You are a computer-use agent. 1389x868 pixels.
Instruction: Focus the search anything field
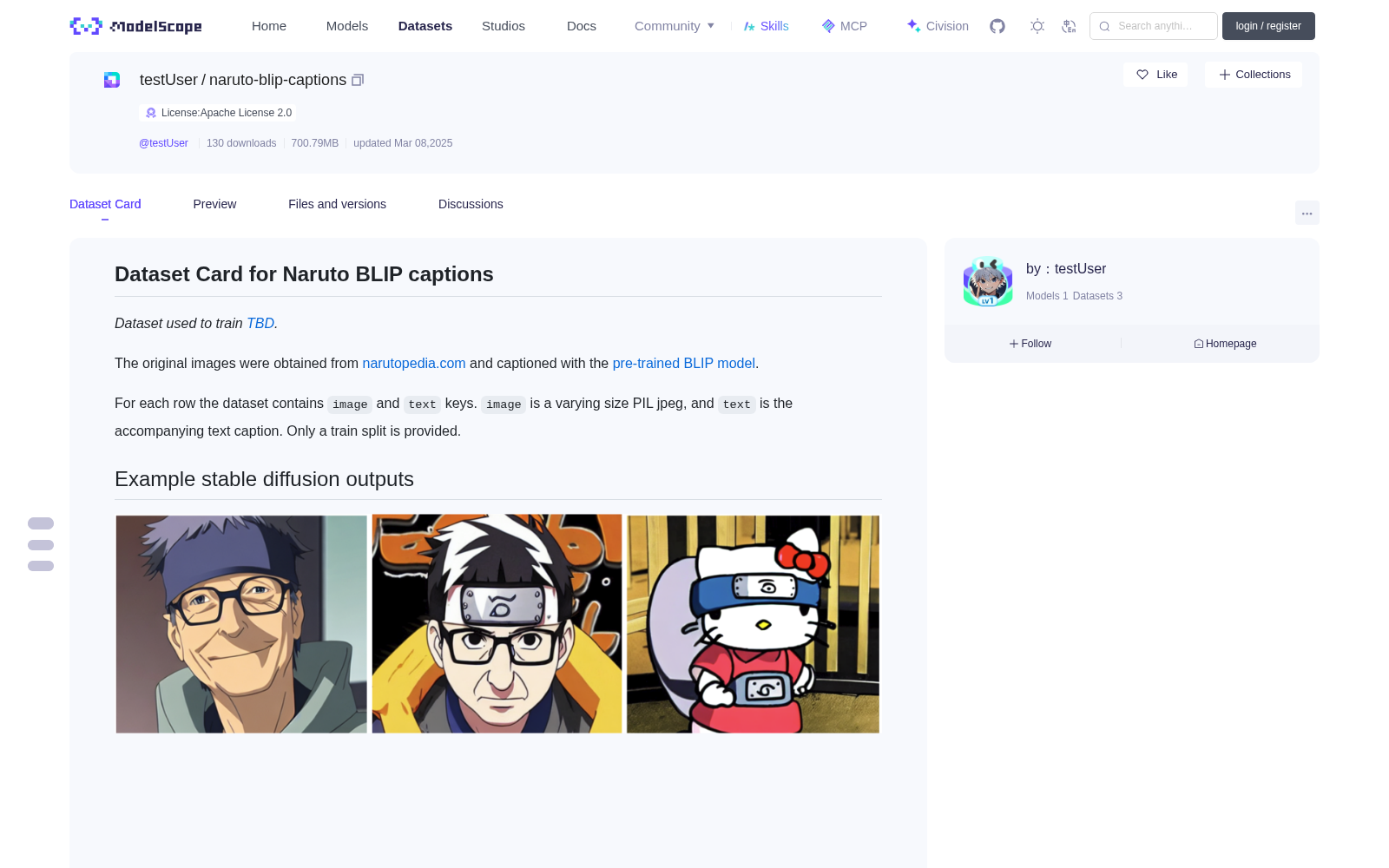click(x=1154, y=26)
